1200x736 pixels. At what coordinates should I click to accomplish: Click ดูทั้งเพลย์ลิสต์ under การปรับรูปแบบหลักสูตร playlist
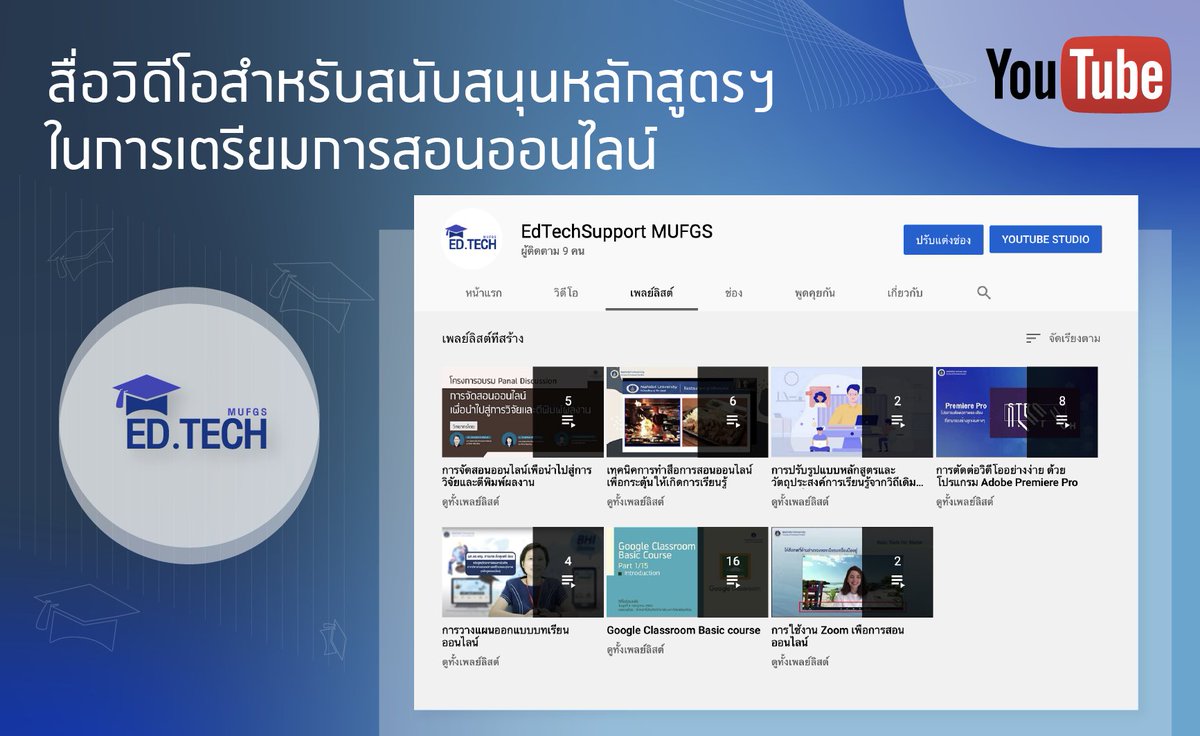800,502
